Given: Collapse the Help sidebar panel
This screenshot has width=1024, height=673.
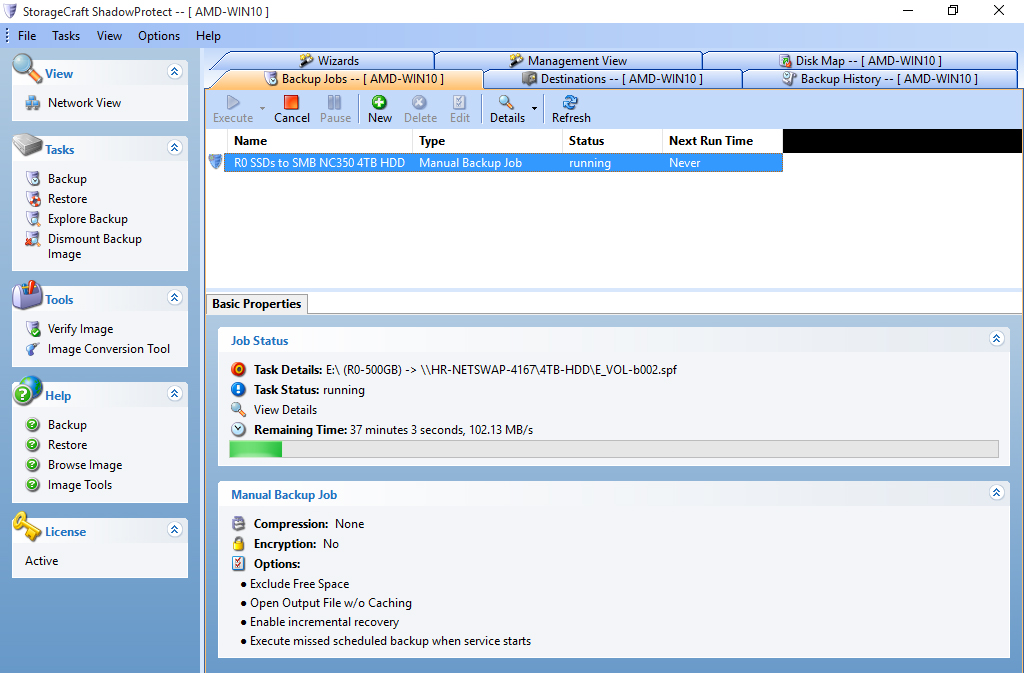Looking at the screenshot, I should (x=174, y=394).
